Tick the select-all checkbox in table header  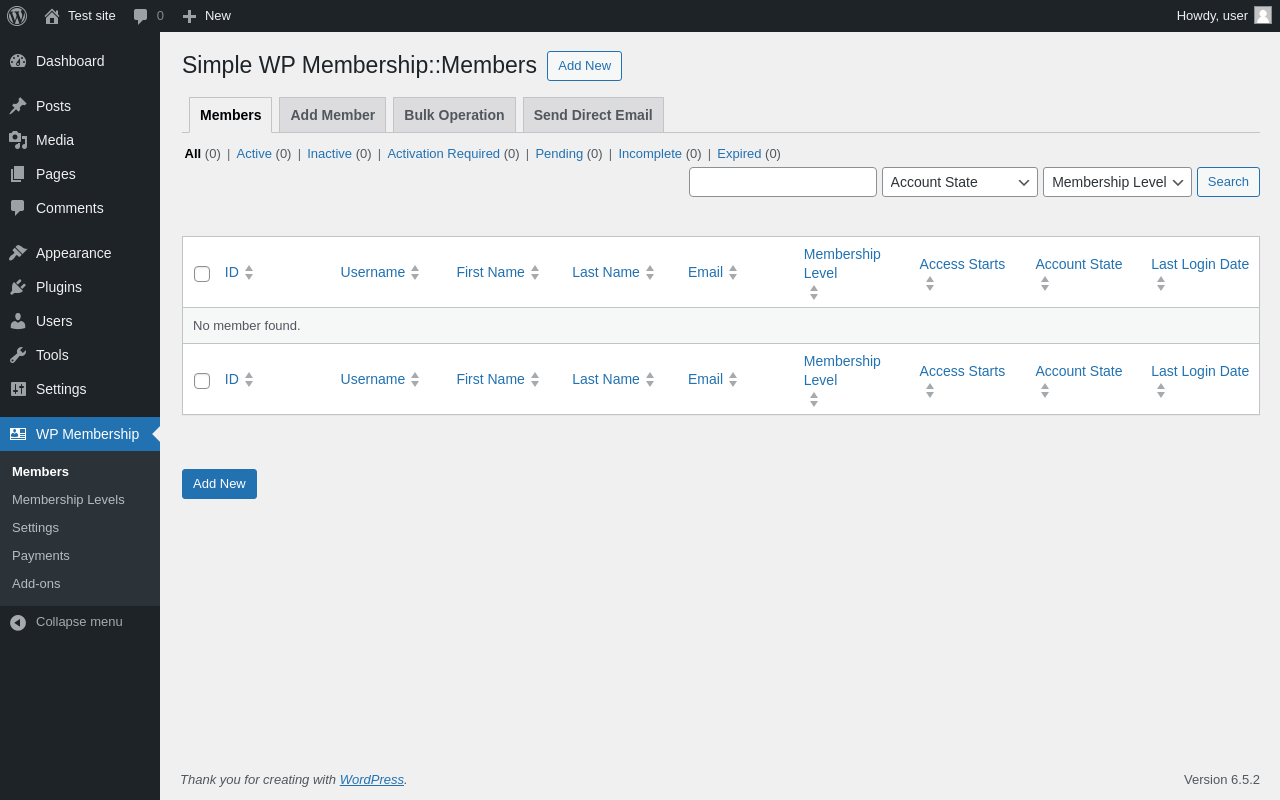[202, 274]
